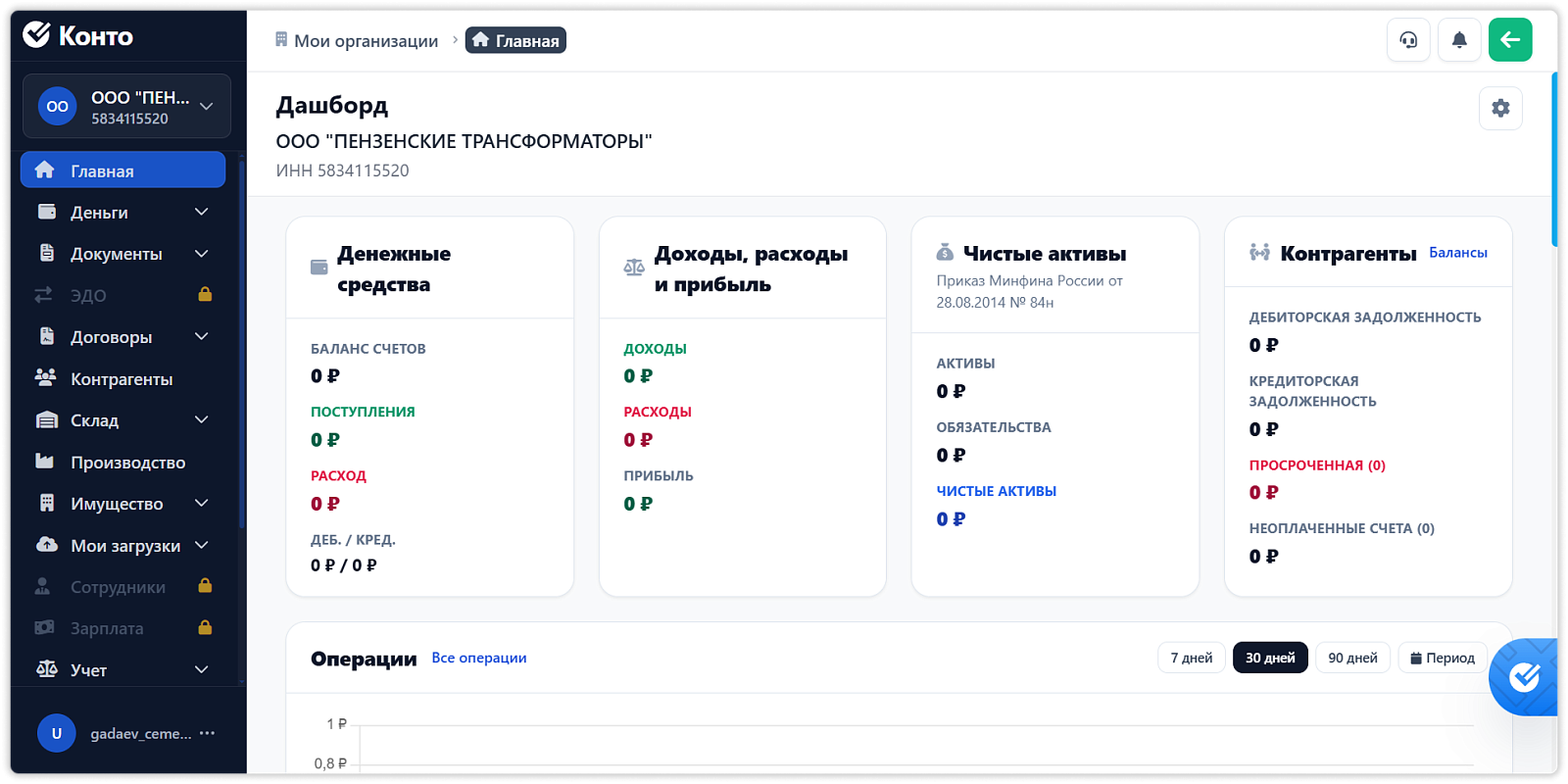The image size is (1568, 784).
Task: Click the ПРИБЫЛЬ label
Action: [x=659, y=475]
